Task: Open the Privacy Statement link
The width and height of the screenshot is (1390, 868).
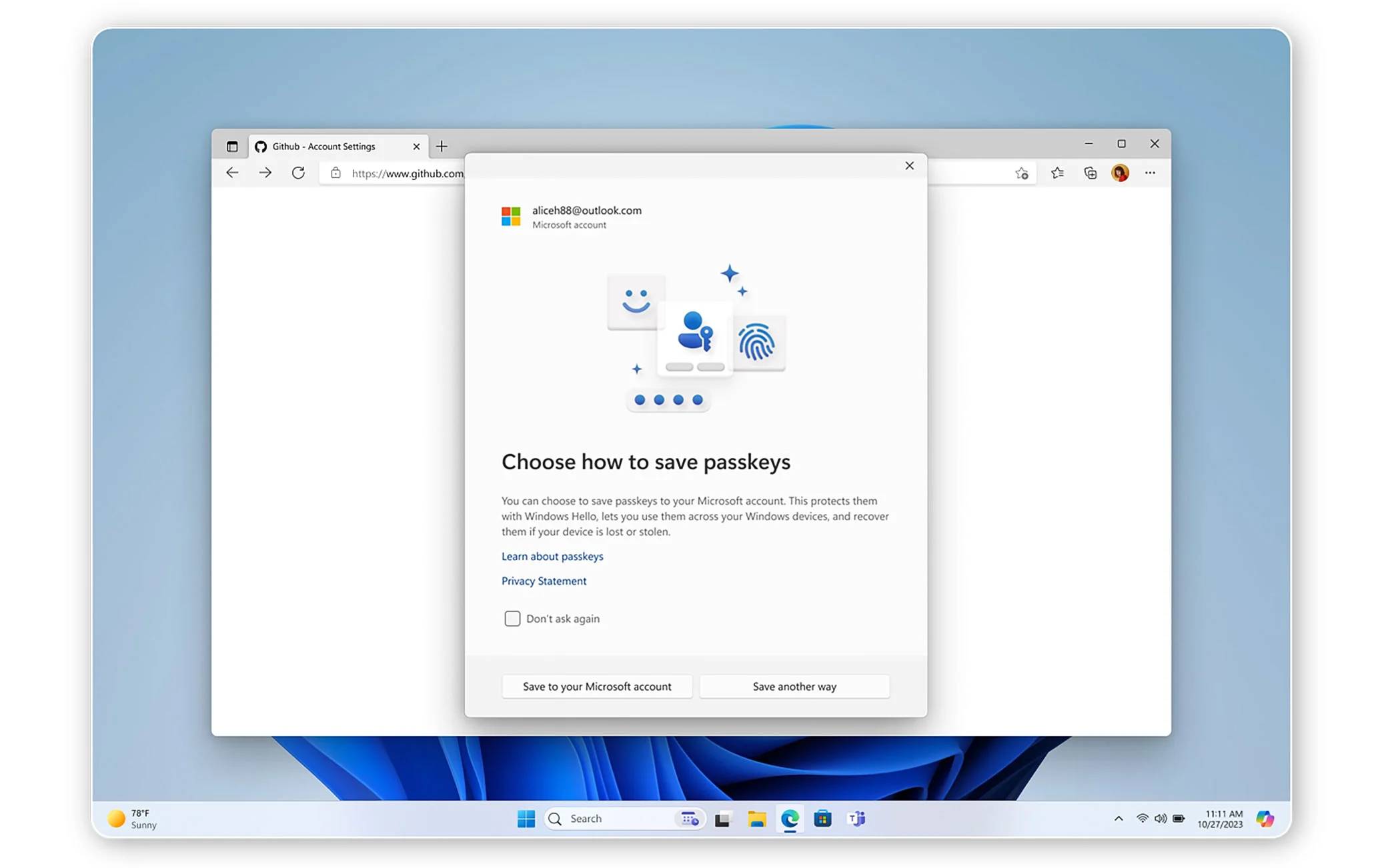Action: point(544,581)
